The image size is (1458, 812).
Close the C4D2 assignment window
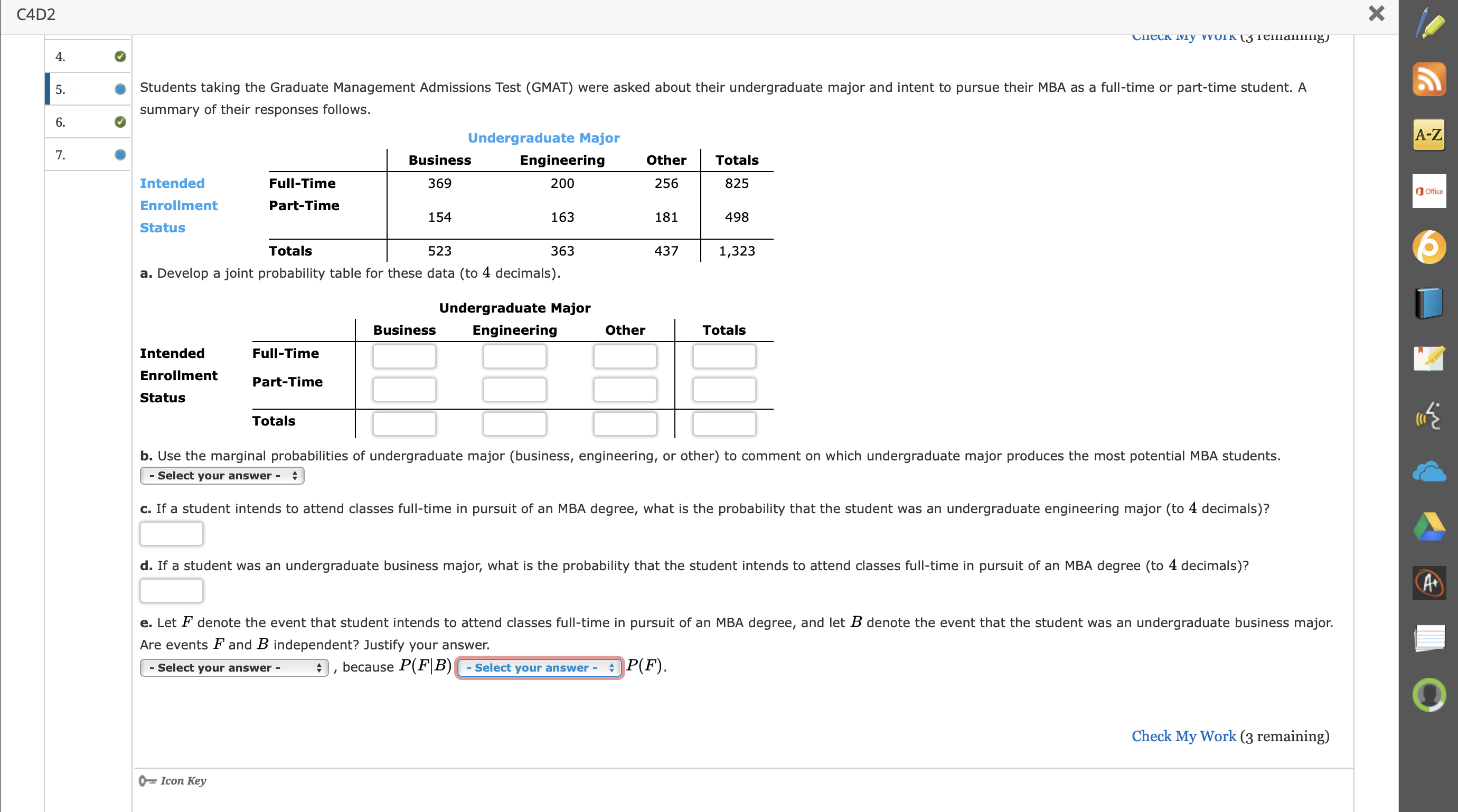1376,14
